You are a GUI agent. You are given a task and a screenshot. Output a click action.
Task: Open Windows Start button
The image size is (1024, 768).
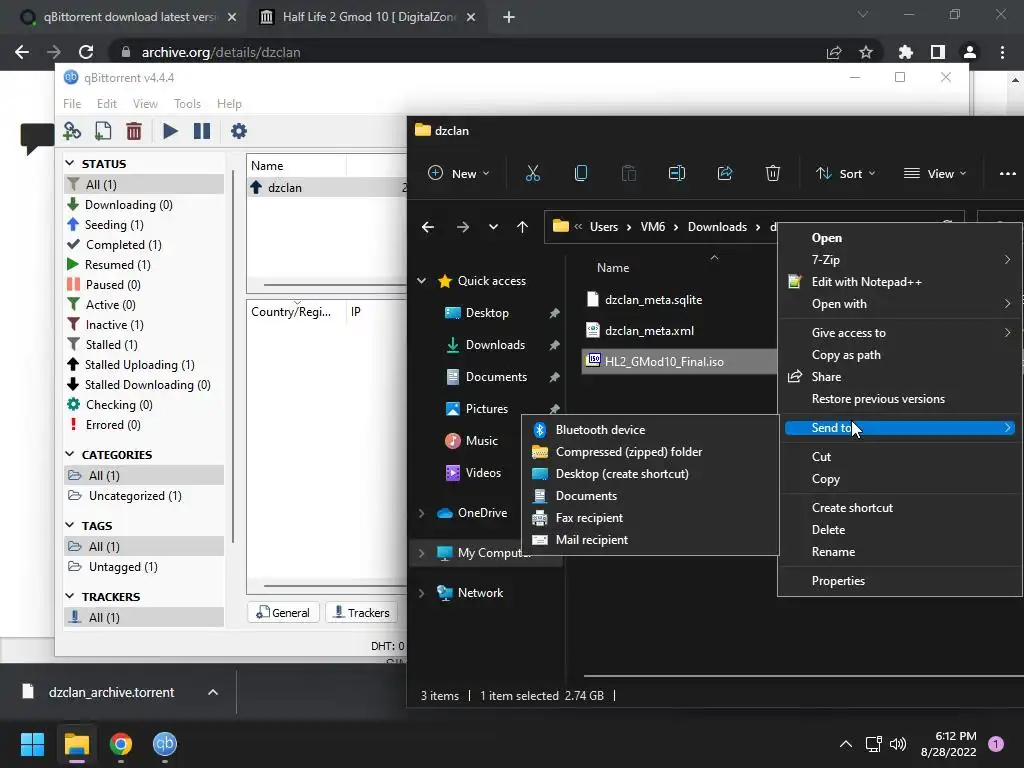[32, 744]
